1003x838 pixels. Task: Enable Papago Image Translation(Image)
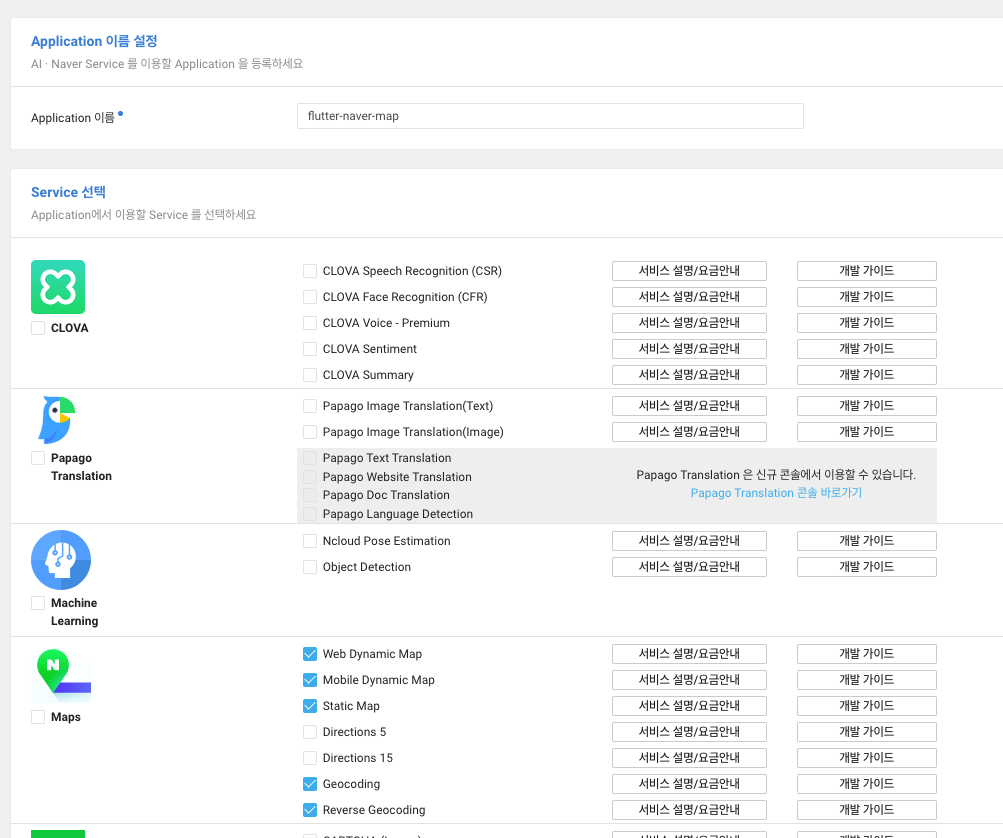coord(310,432)
